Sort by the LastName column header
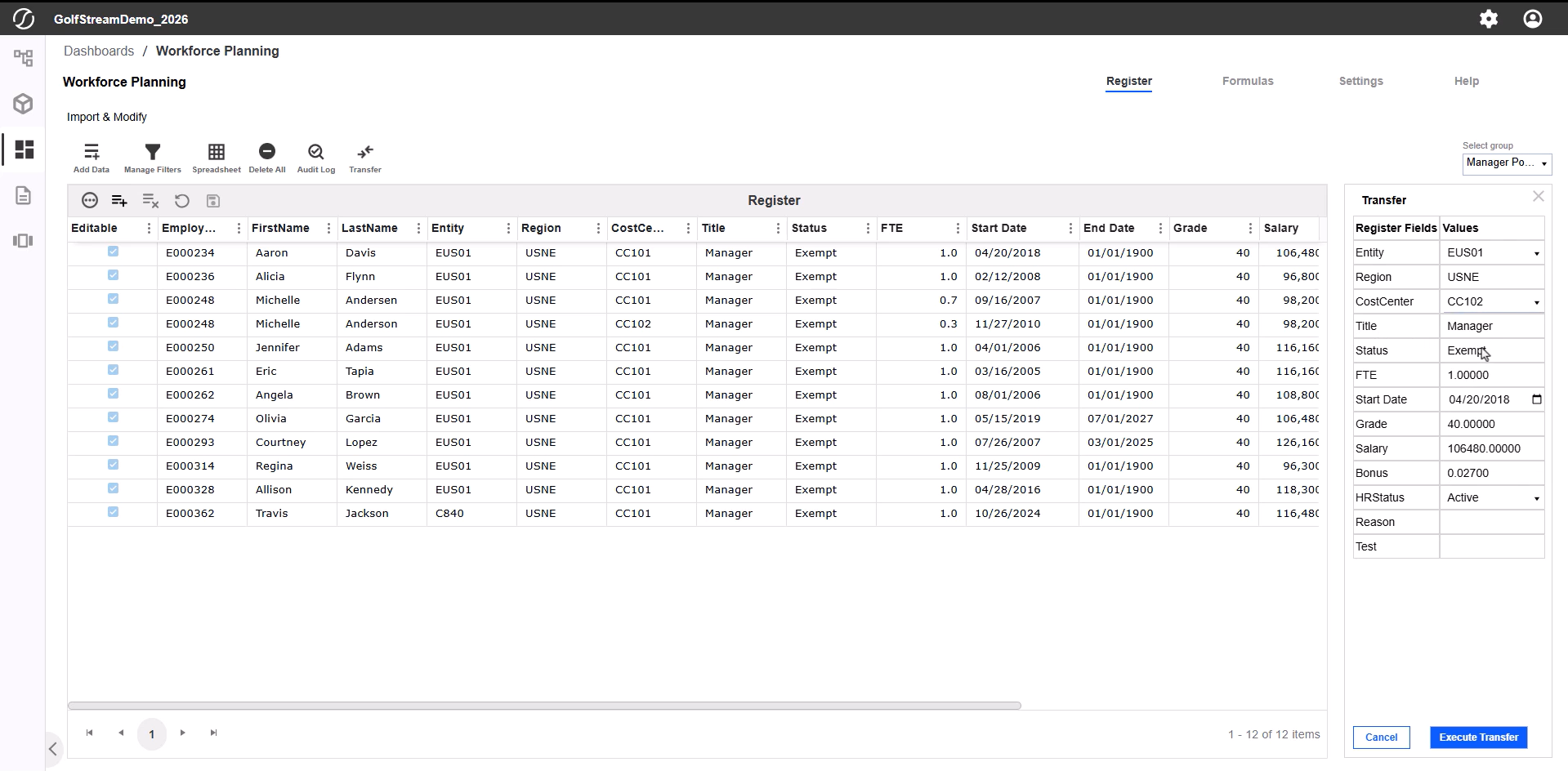The width and height of the screenshot is (1568, 771). point(369,229)
